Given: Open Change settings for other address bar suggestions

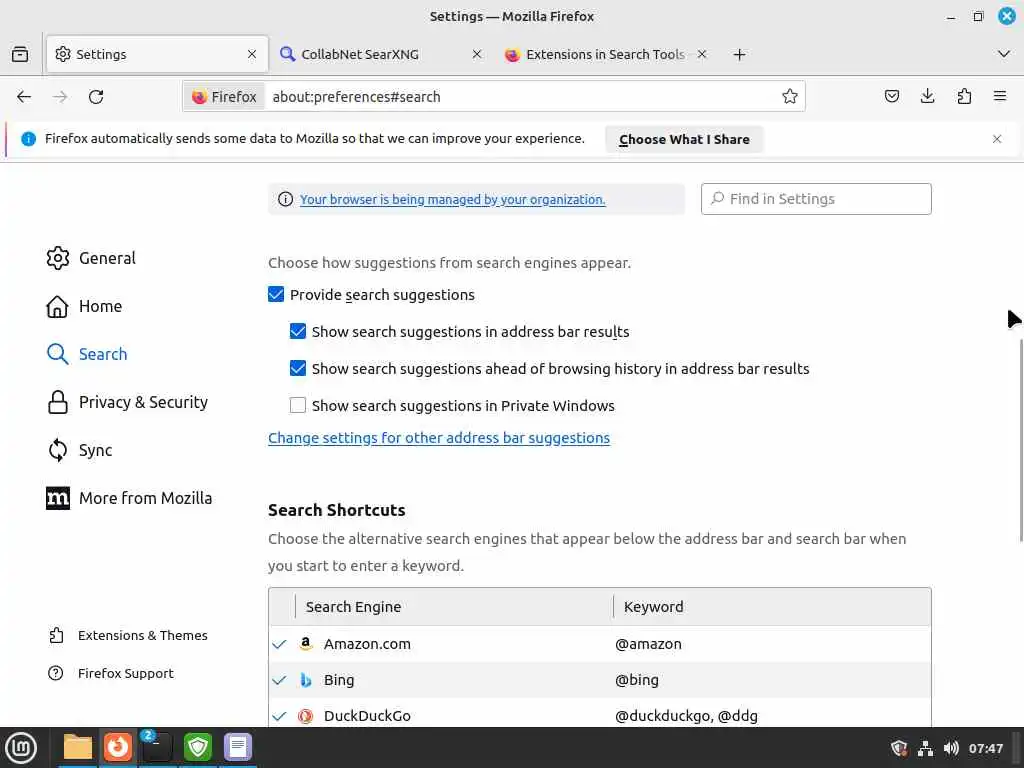Looking at the screenshot, I should click(439, 438).
